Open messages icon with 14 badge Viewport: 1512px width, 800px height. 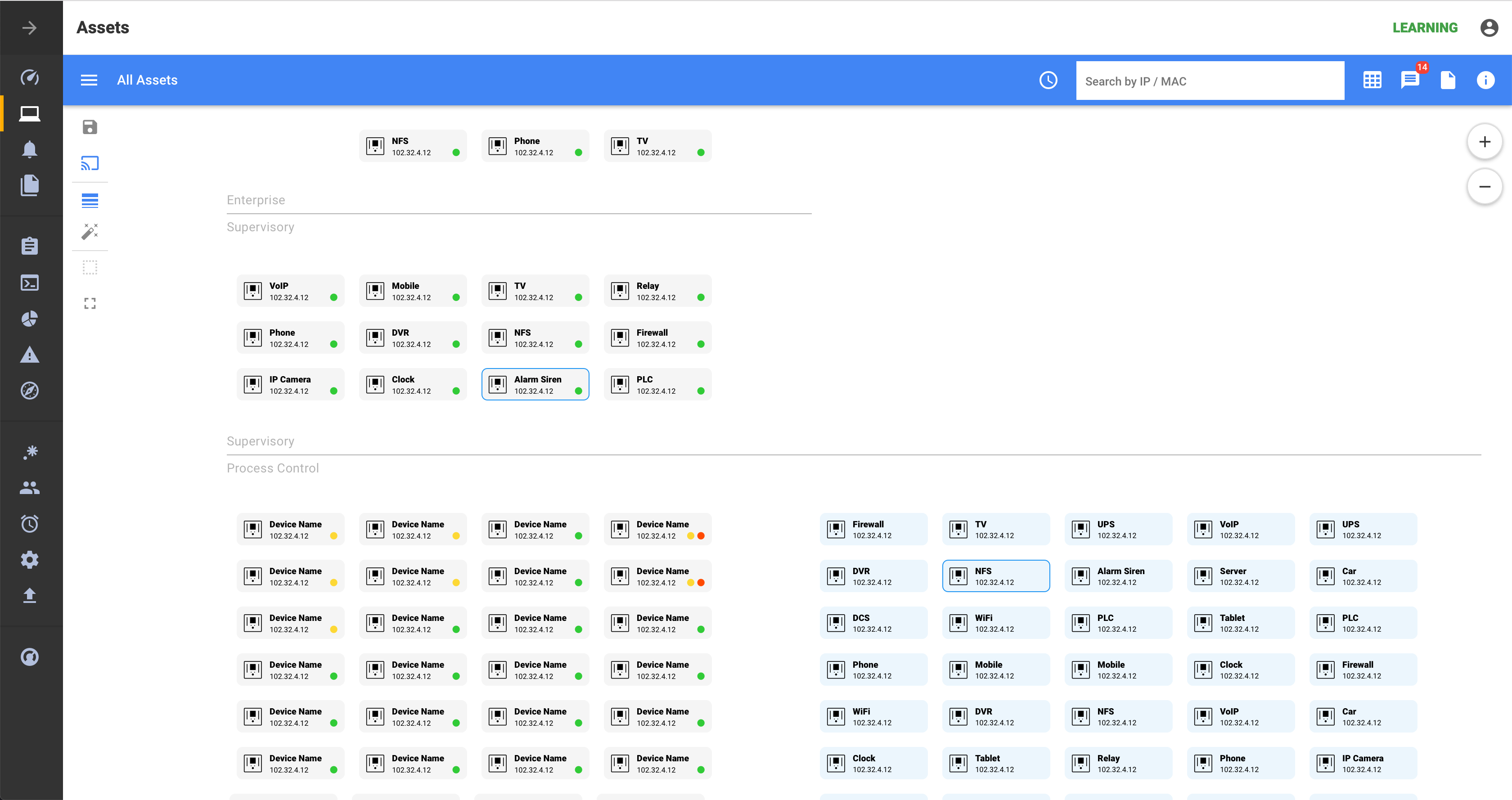click(x=1410, y=79)
